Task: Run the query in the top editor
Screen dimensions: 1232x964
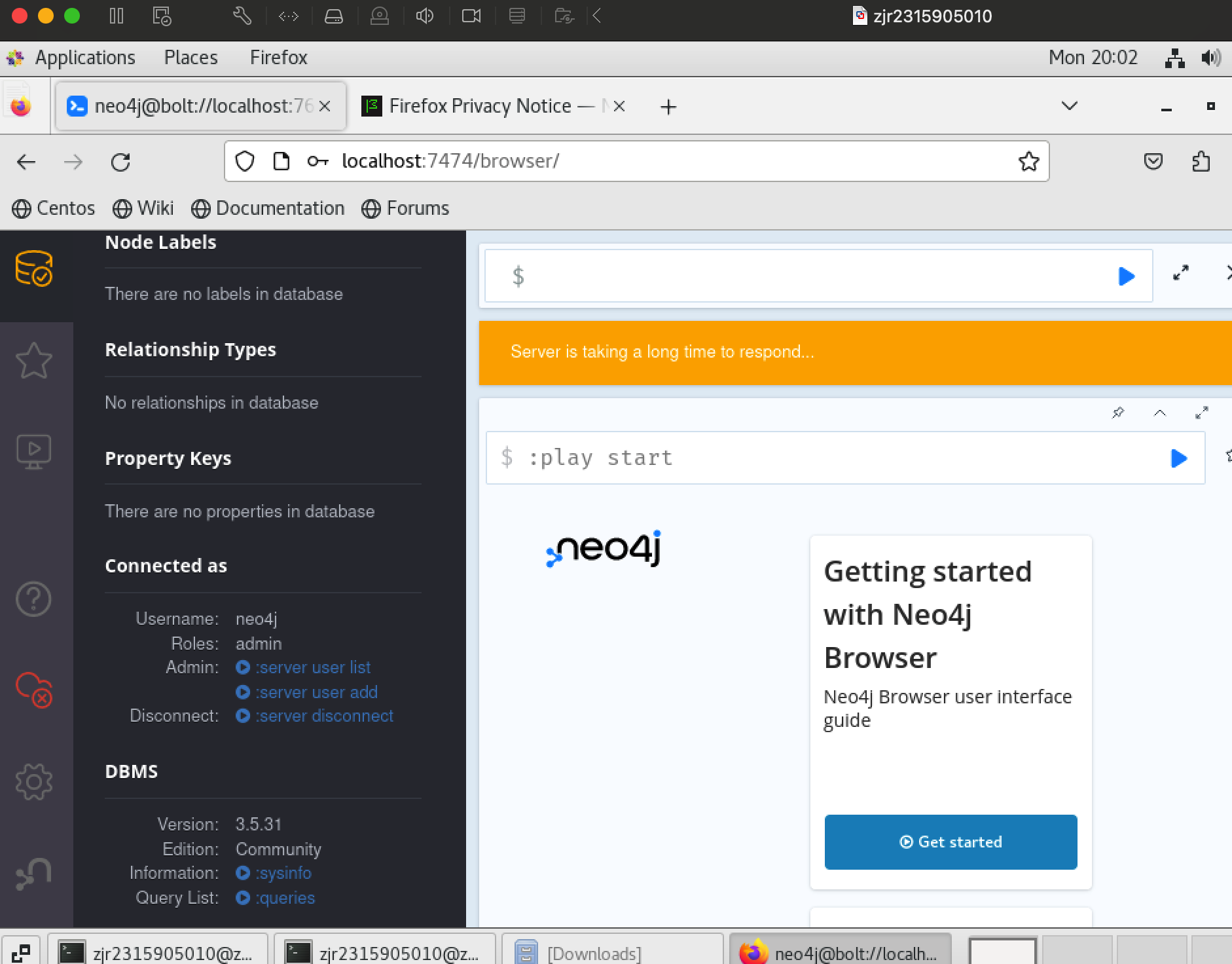Action: pyautogui.click(x=1126, y=276)
